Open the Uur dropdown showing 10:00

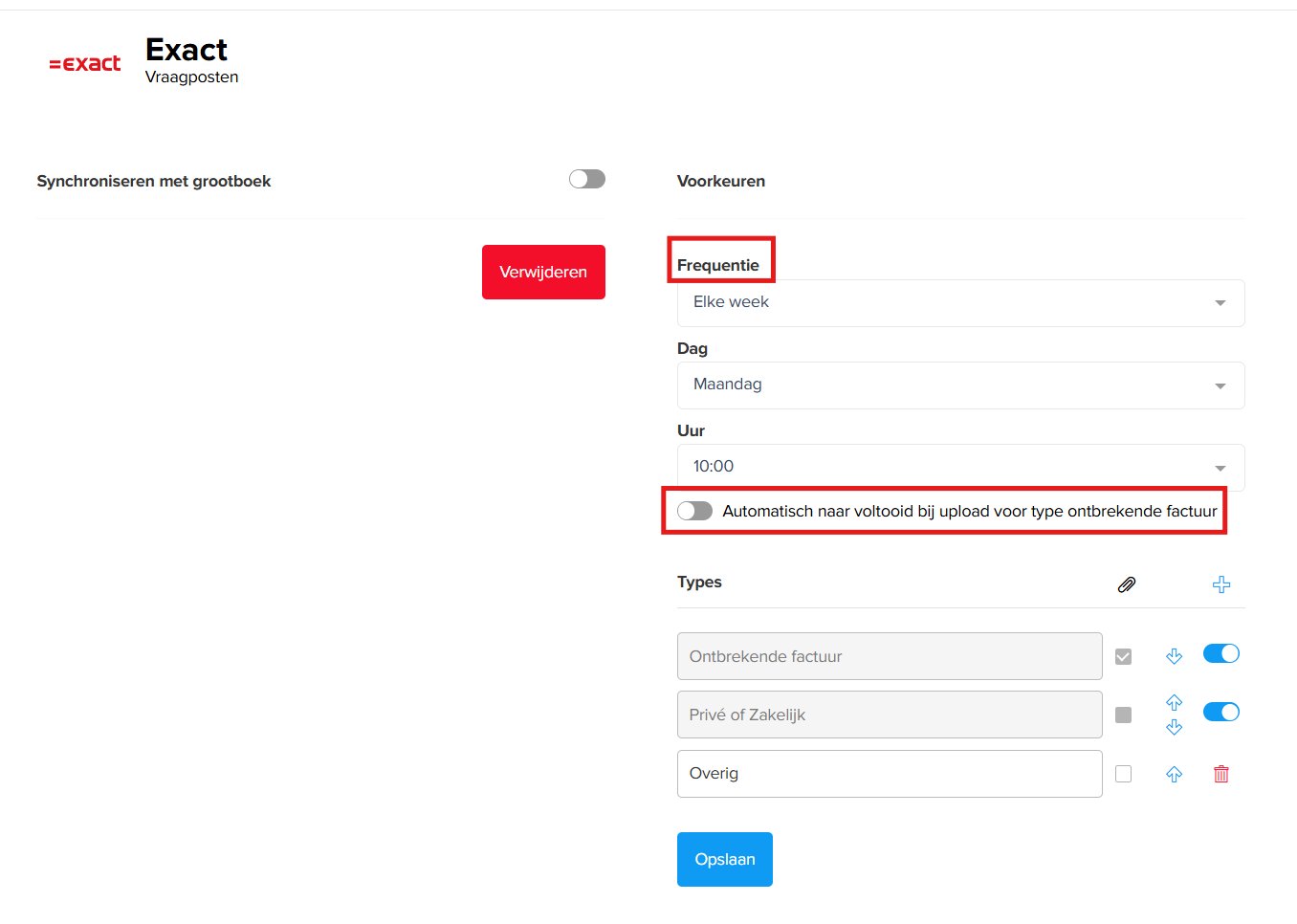point(960,467)
